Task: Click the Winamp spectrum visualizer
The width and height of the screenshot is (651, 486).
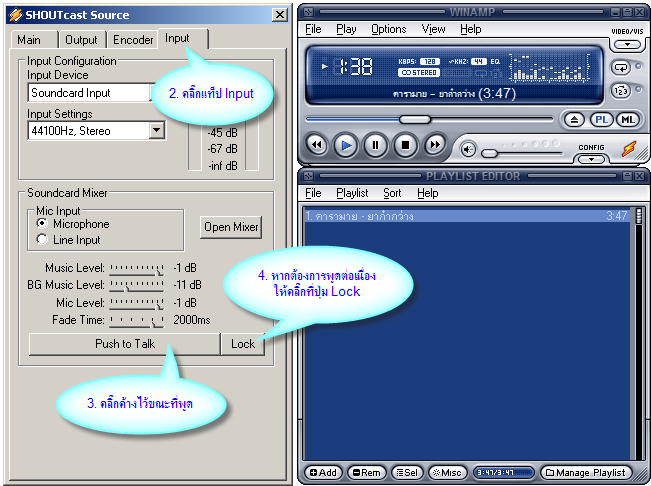Action: (x=549, y=67)
